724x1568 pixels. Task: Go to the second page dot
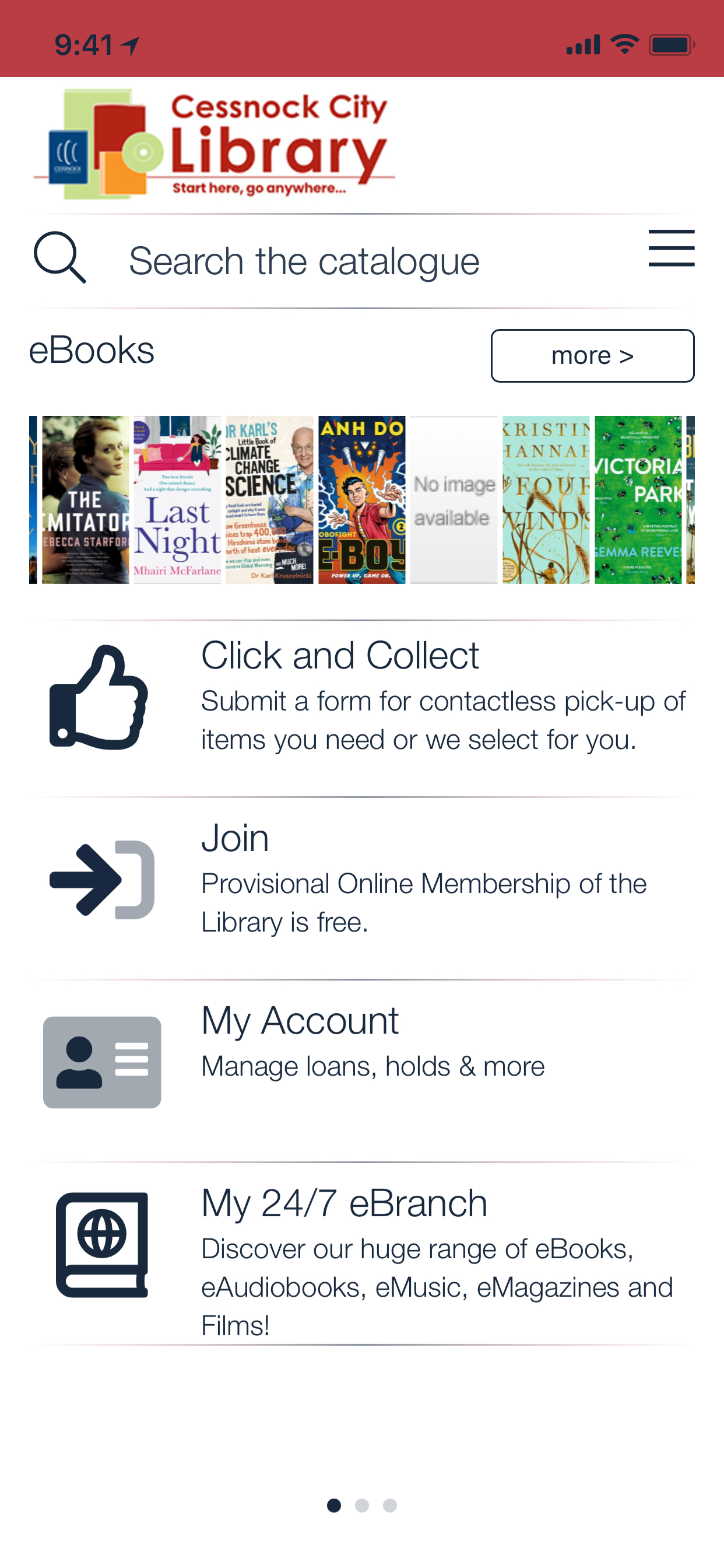pos(362,1506)
